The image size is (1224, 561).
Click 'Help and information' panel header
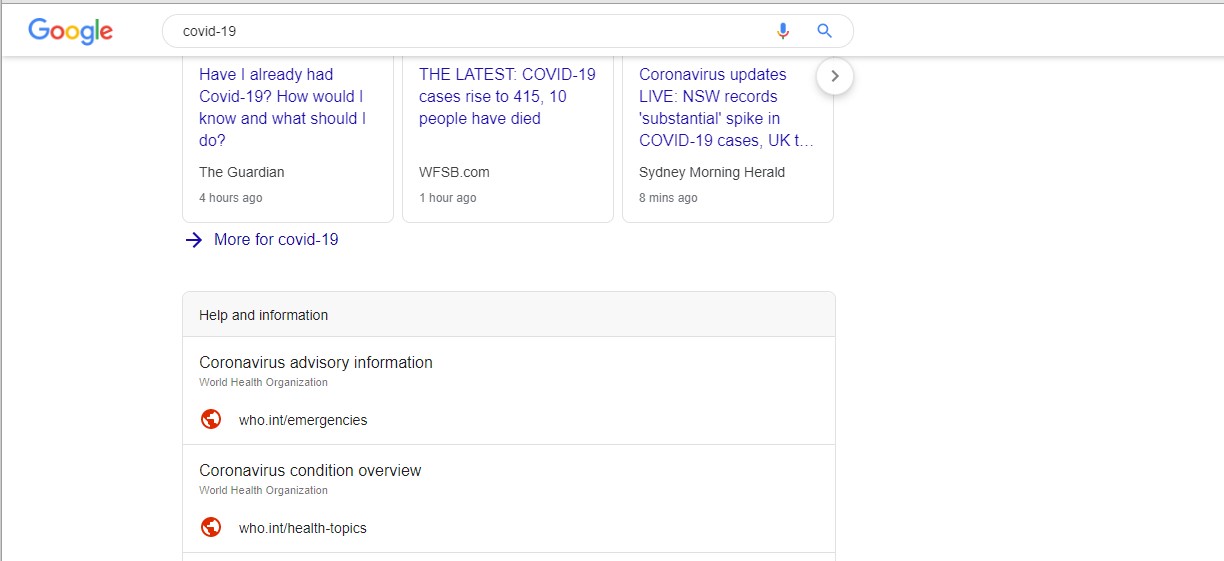point(509,315)
